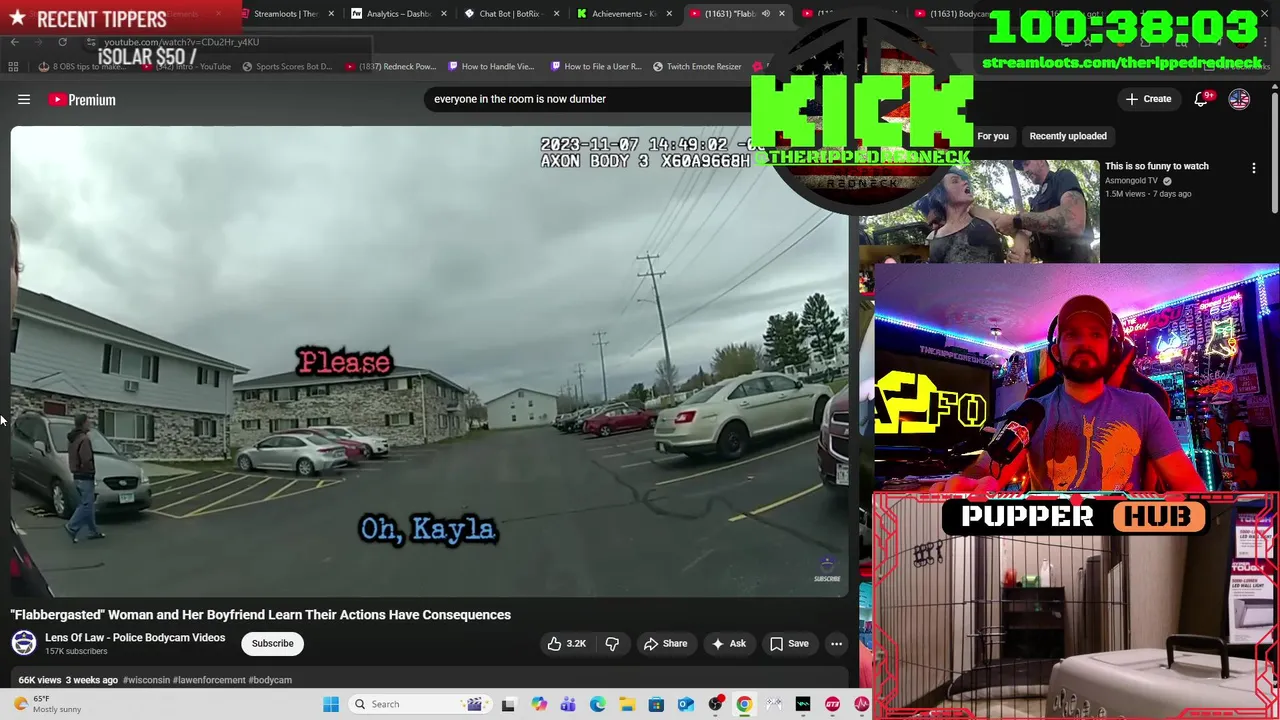Open Sports Scores Bot bookmark
This screenshot has width=1280, height=720.
pyautogui.click(x=287, y=67)
